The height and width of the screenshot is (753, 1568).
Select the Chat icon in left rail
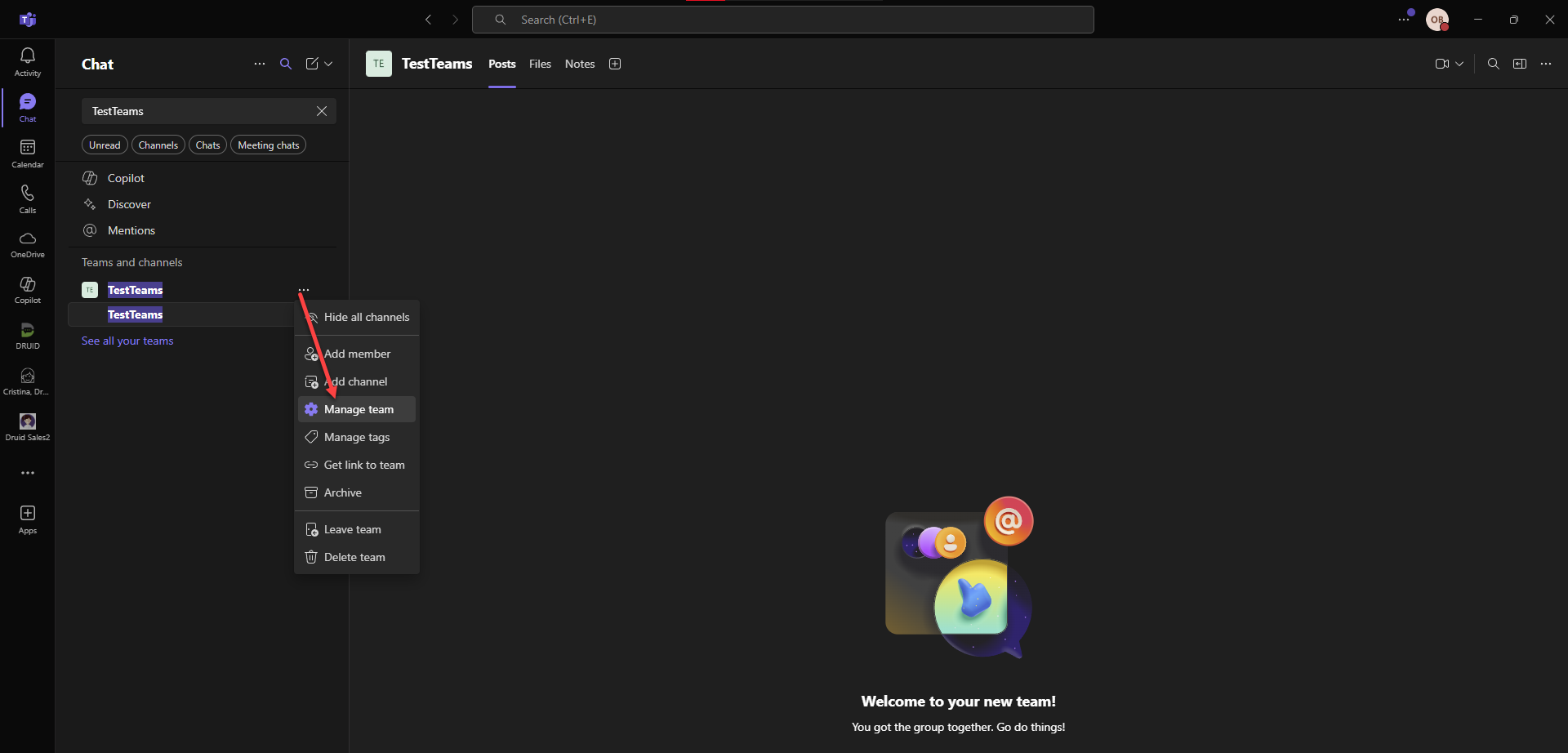[x=28, y=107]
